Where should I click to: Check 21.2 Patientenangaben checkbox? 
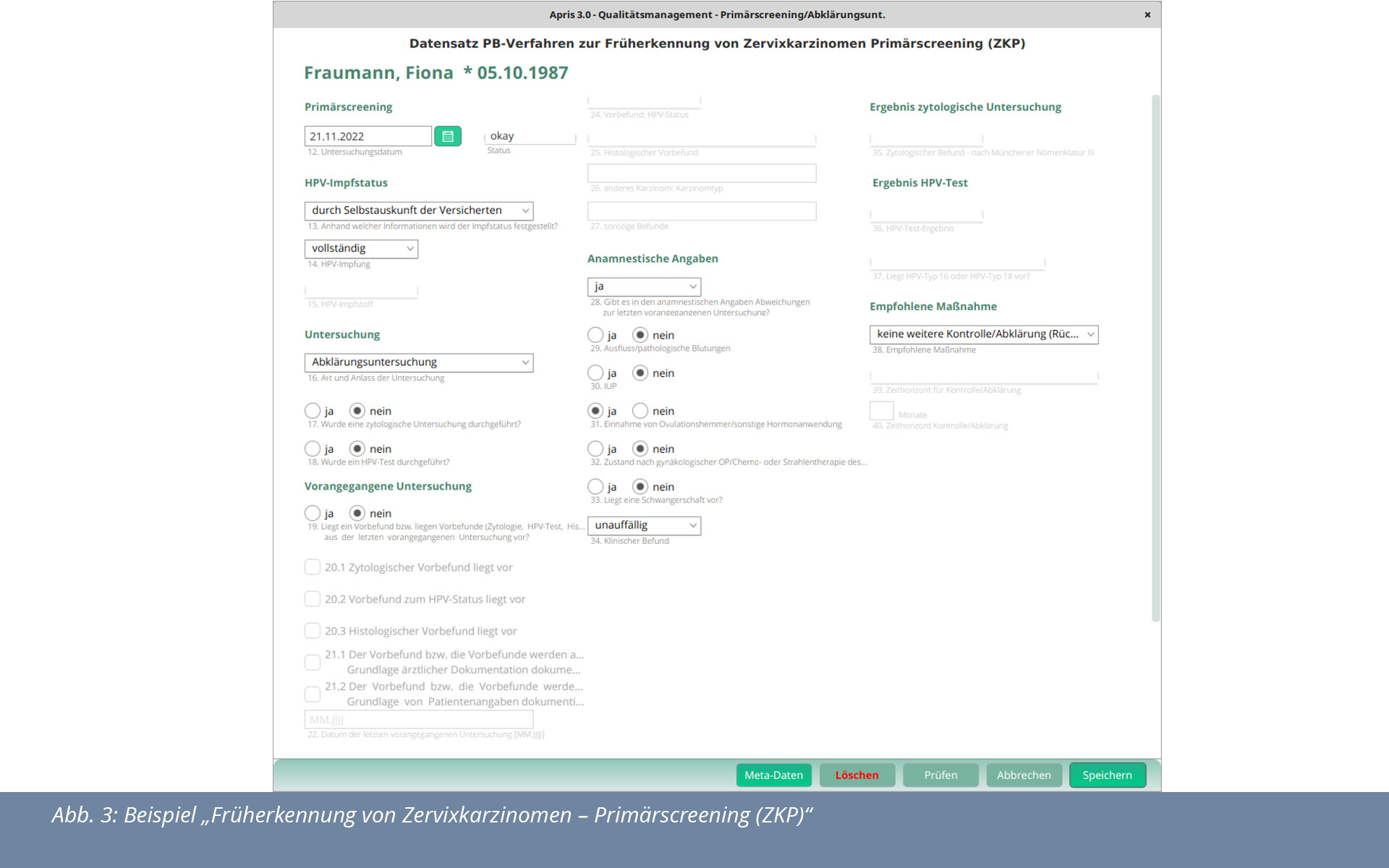(313, 694)
